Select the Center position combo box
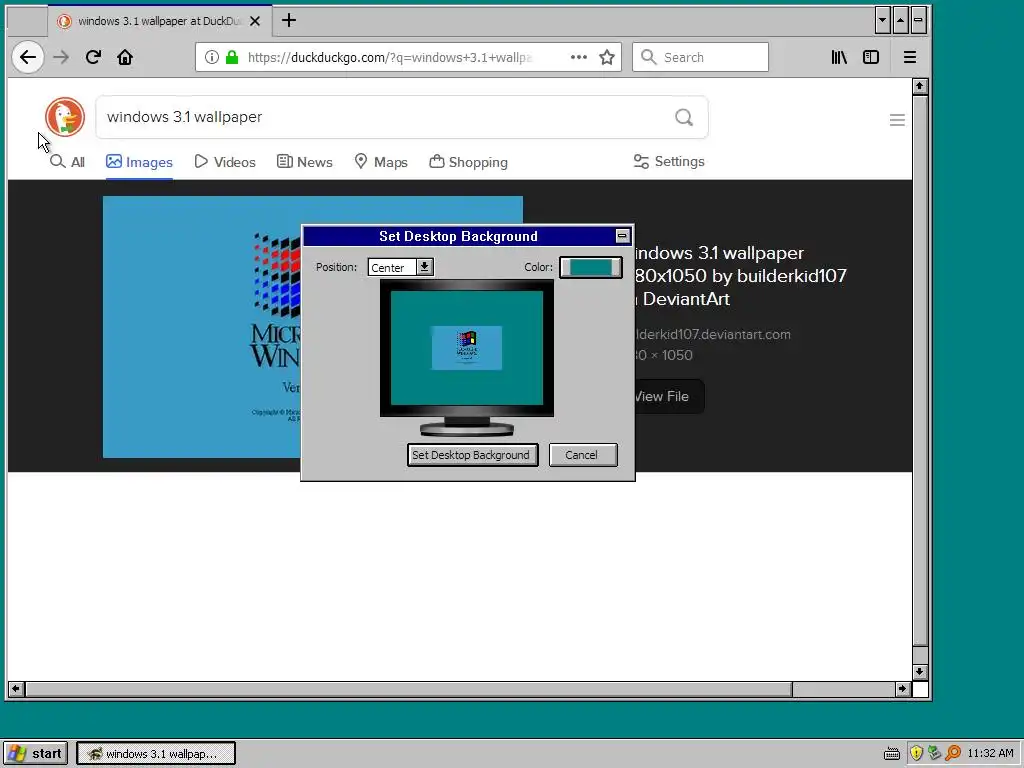Viewport: 1024px width, 768px height. click(x=400, y=267)
